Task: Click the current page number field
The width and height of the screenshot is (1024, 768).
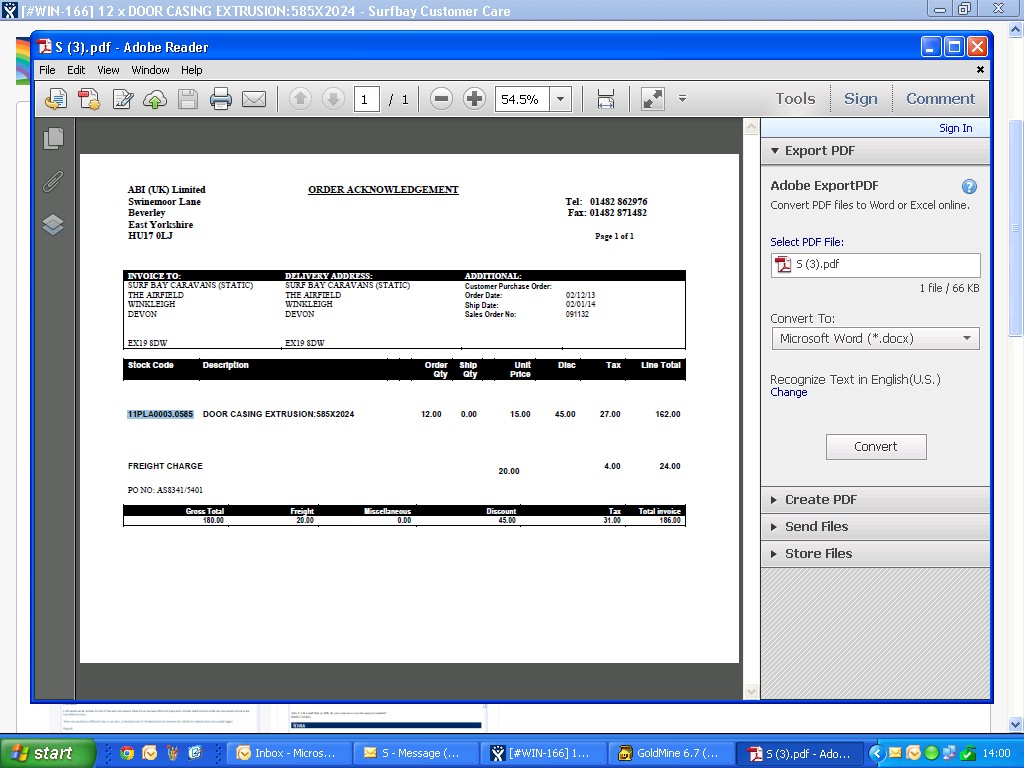Action: [366, 99]
